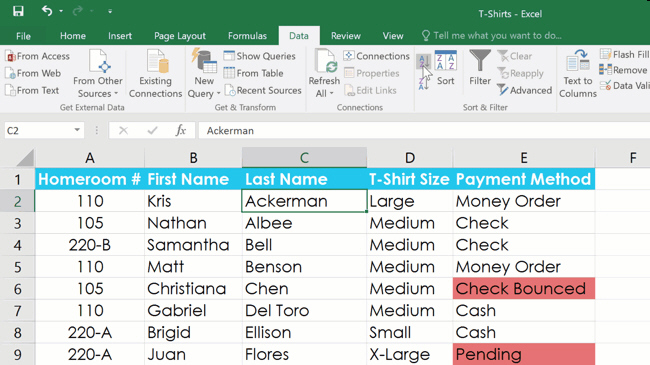This screenshot has width=650, height=365.
Task: Select cell with 220-B
Action: pos(90,245)
